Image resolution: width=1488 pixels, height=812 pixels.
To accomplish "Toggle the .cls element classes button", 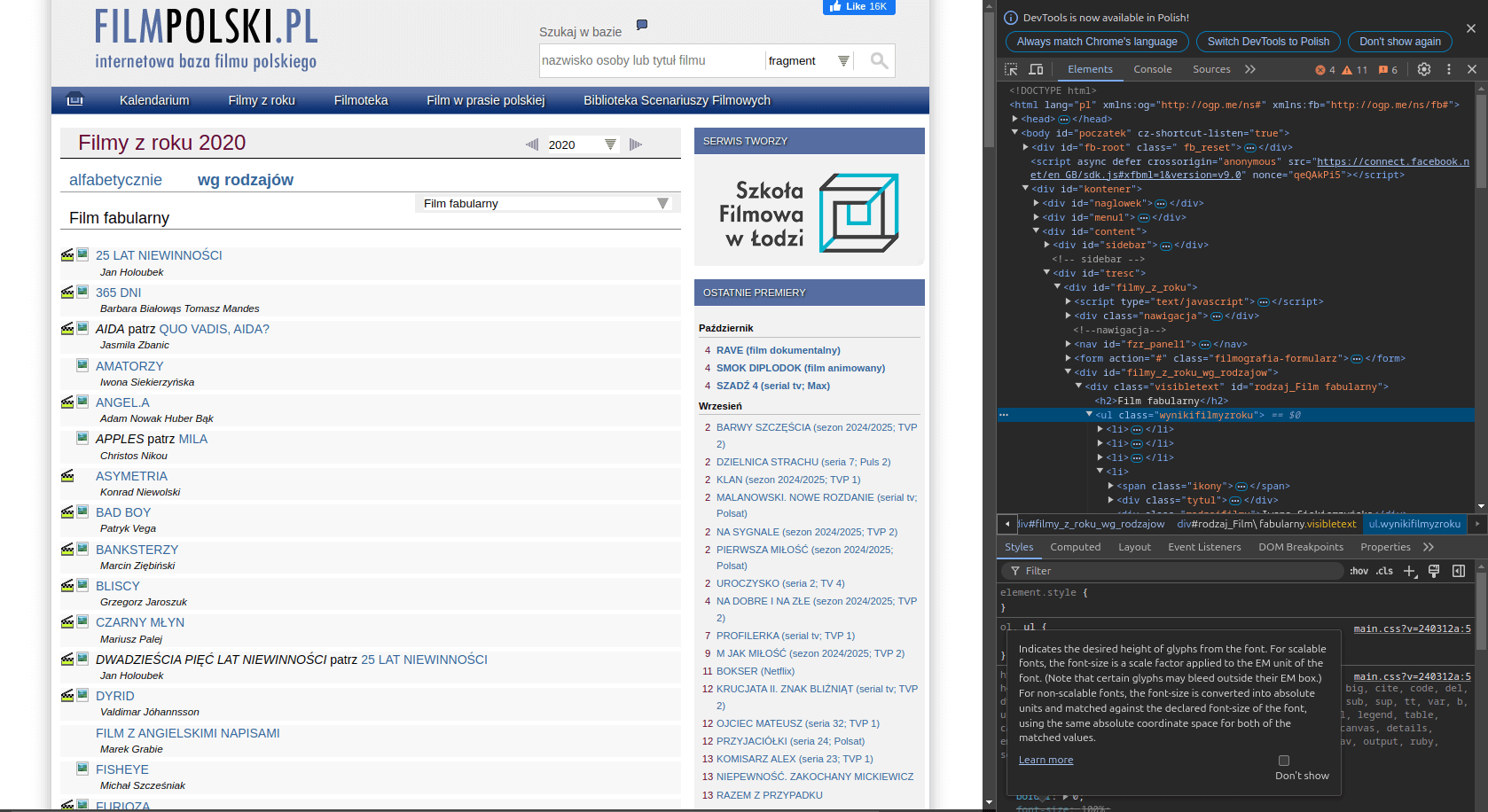I will [1385, 571].
